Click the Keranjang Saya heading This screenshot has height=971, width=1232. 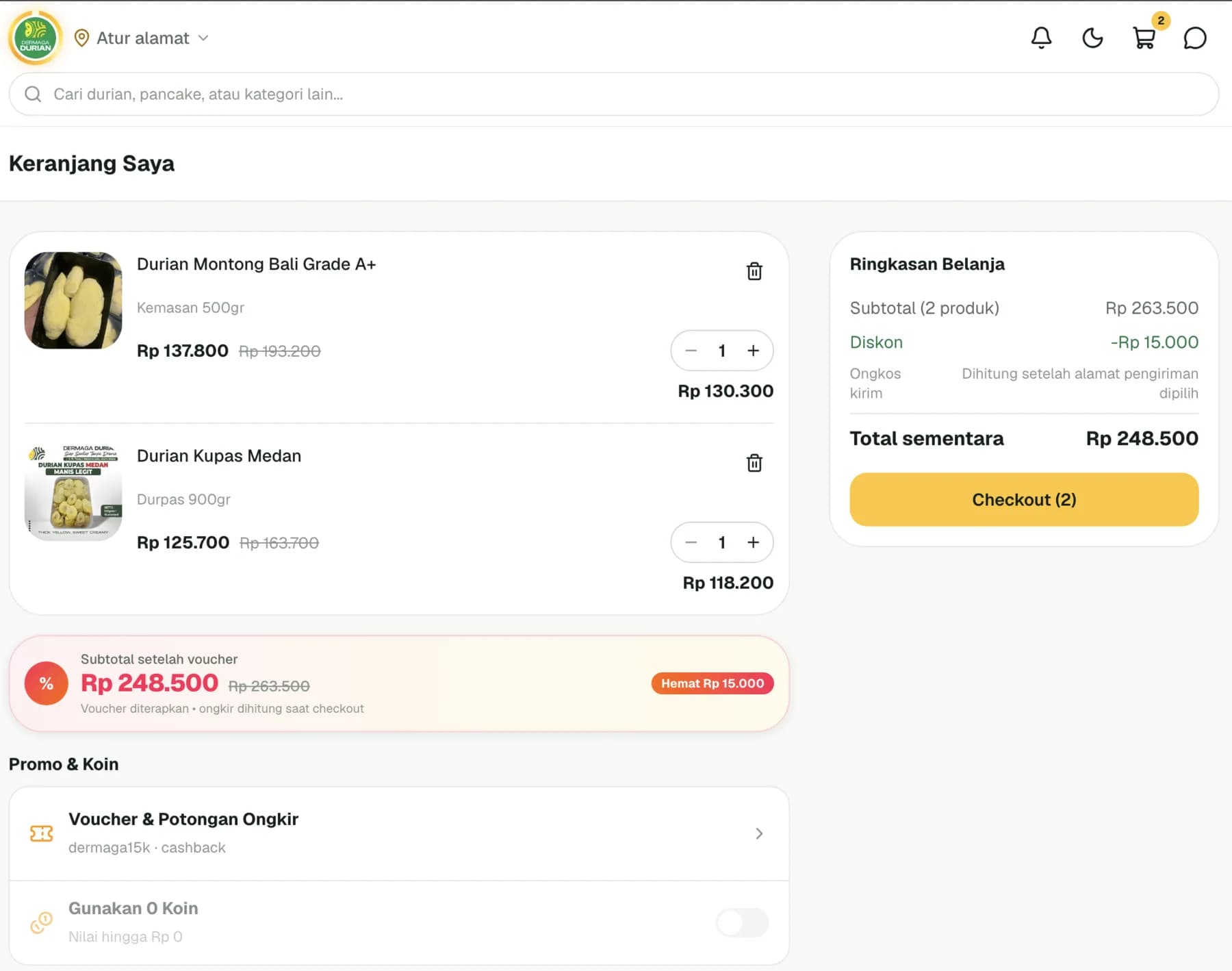click(92, 164)
